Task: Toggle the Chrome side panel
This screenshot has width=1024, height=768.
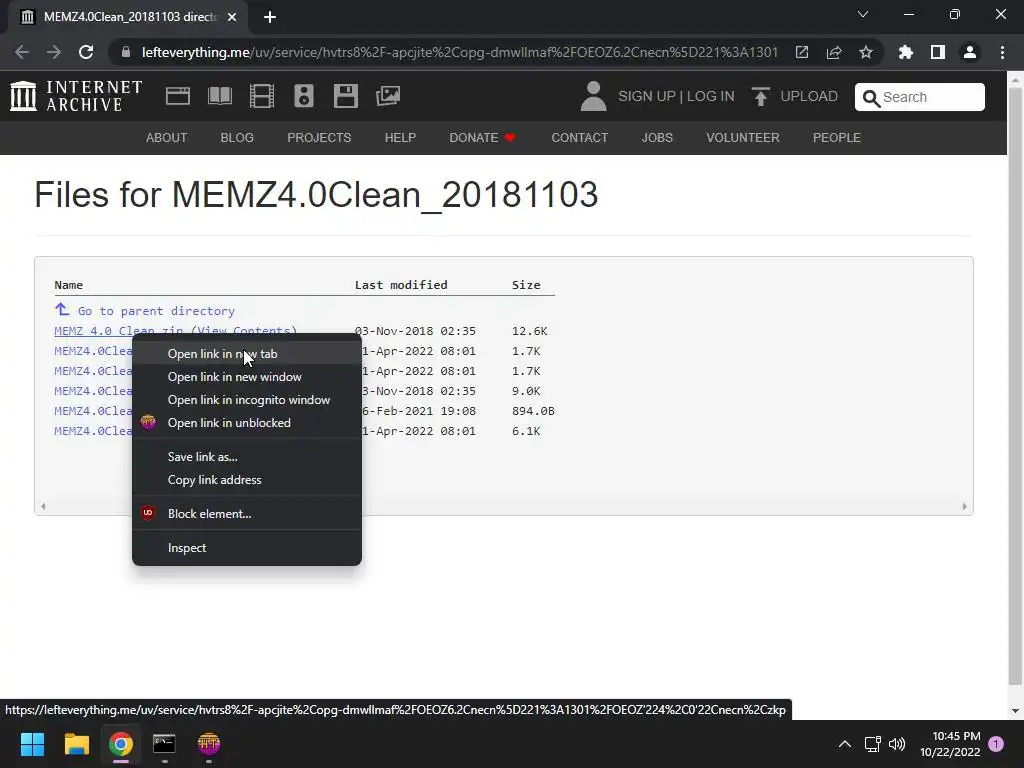Action: coord(938,52)
